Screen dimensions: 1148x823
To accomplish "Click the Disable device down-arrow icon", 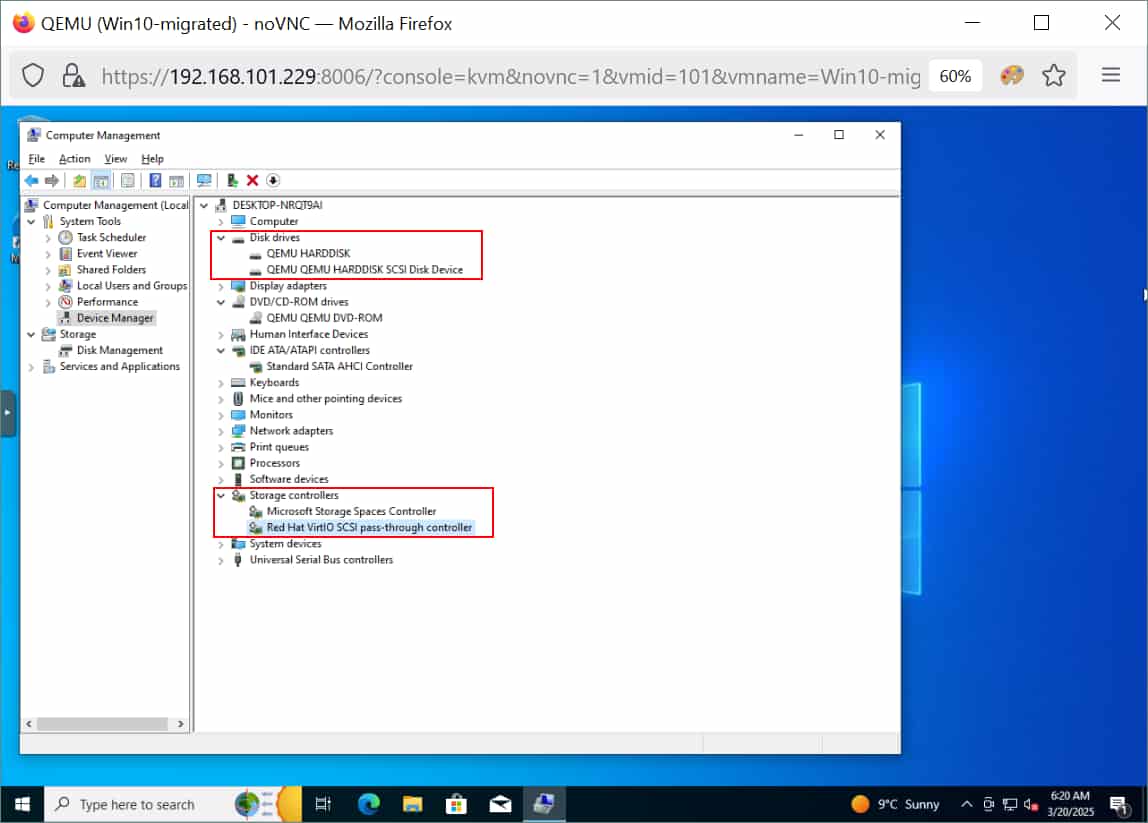I will point(273,180).
